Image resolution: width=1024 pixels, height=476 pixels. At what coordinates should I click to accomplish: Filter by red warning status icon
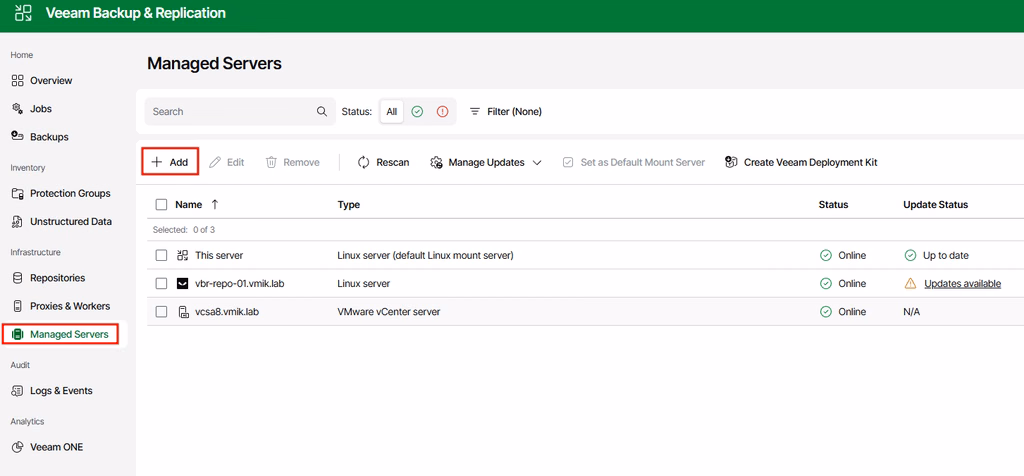tap(443, 112)
